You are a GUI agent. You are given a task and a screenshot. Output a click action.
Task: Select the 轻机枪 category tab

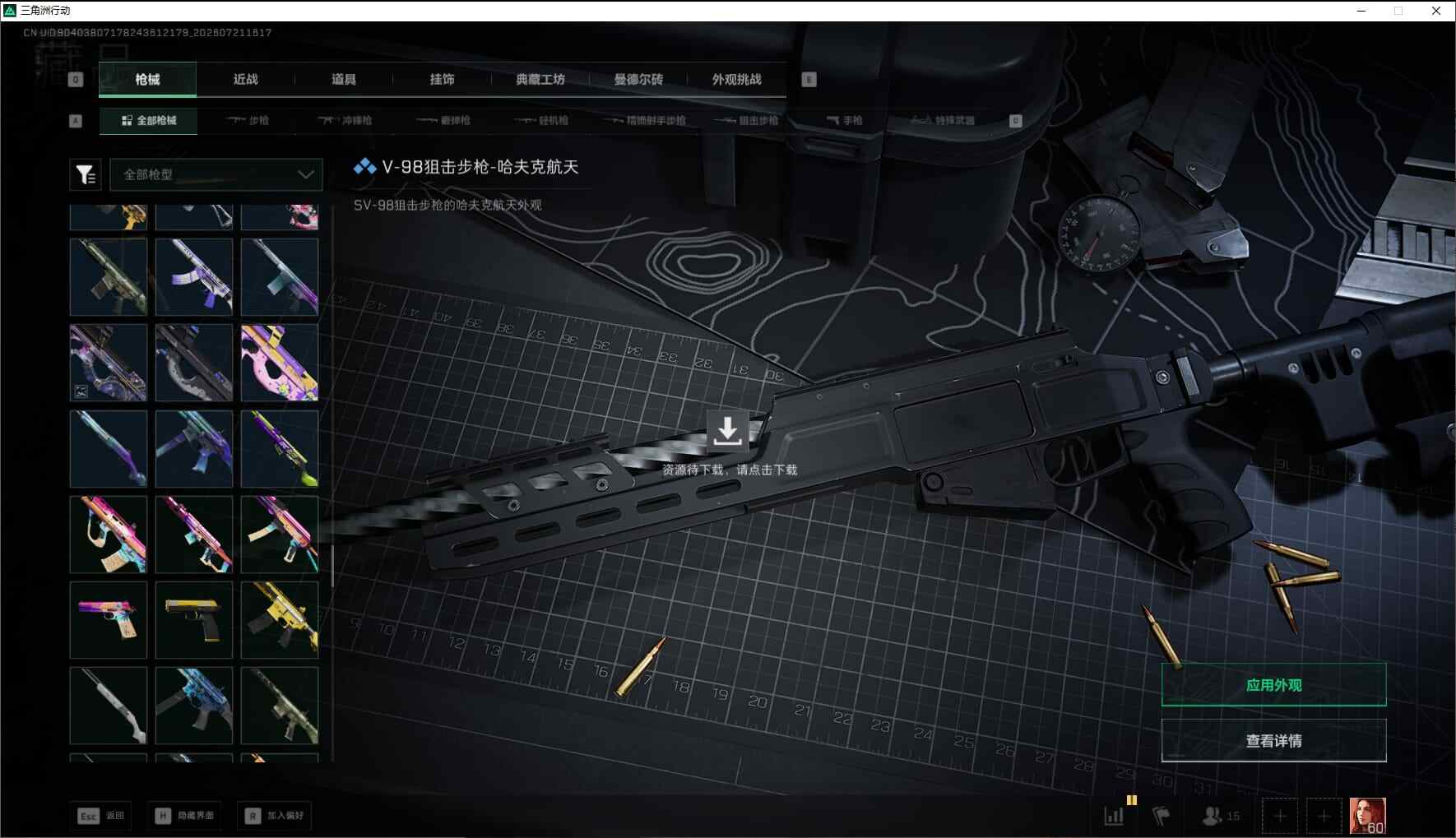(542, 121)
